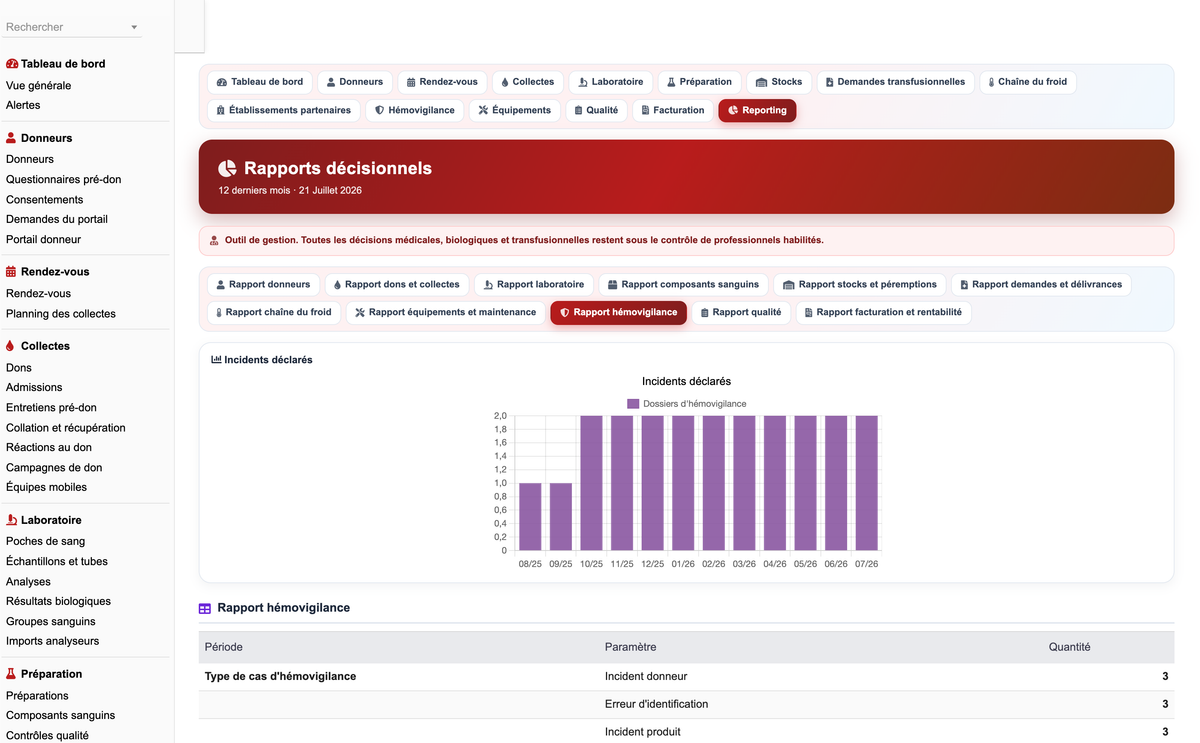Click the Donneurs sidebar person icon
Screen dimensions: 1200x743
pos(11,138)
